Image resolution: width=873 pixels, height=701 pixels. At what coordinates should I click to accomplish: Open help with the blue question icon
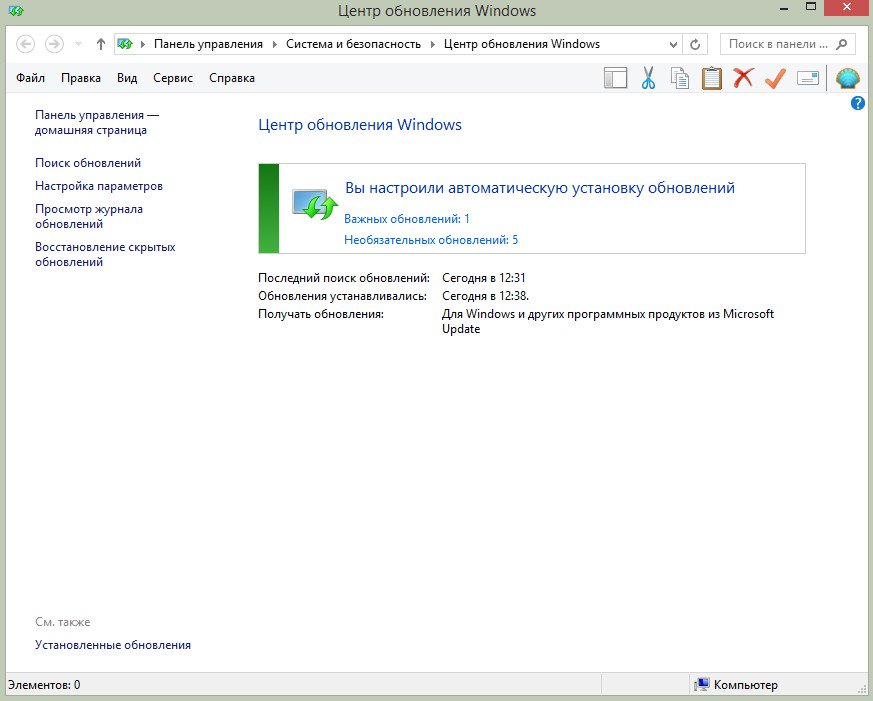tap(857, 103)
